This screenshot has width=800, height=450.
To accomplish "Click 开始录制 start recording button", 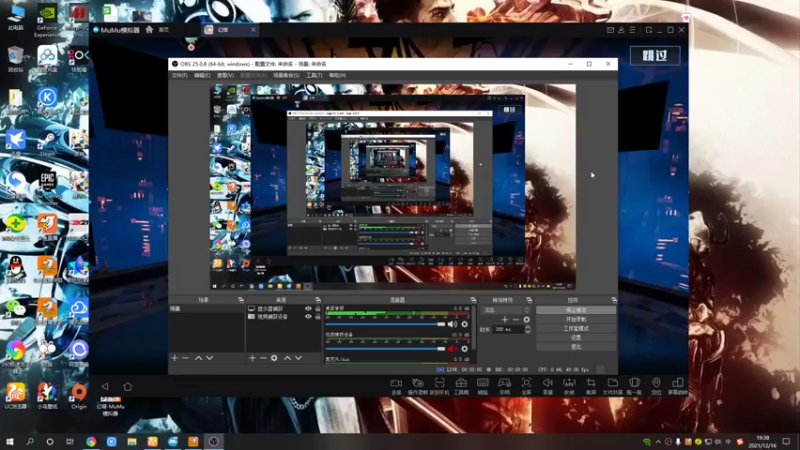I will 576,319.
